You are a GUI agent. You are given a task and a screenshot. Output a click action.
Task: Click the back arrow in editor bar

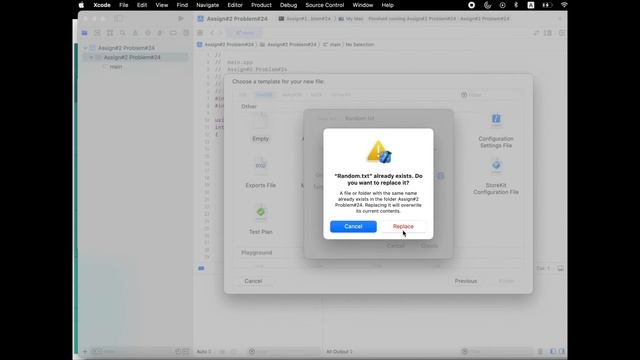[x=212, y=33]
